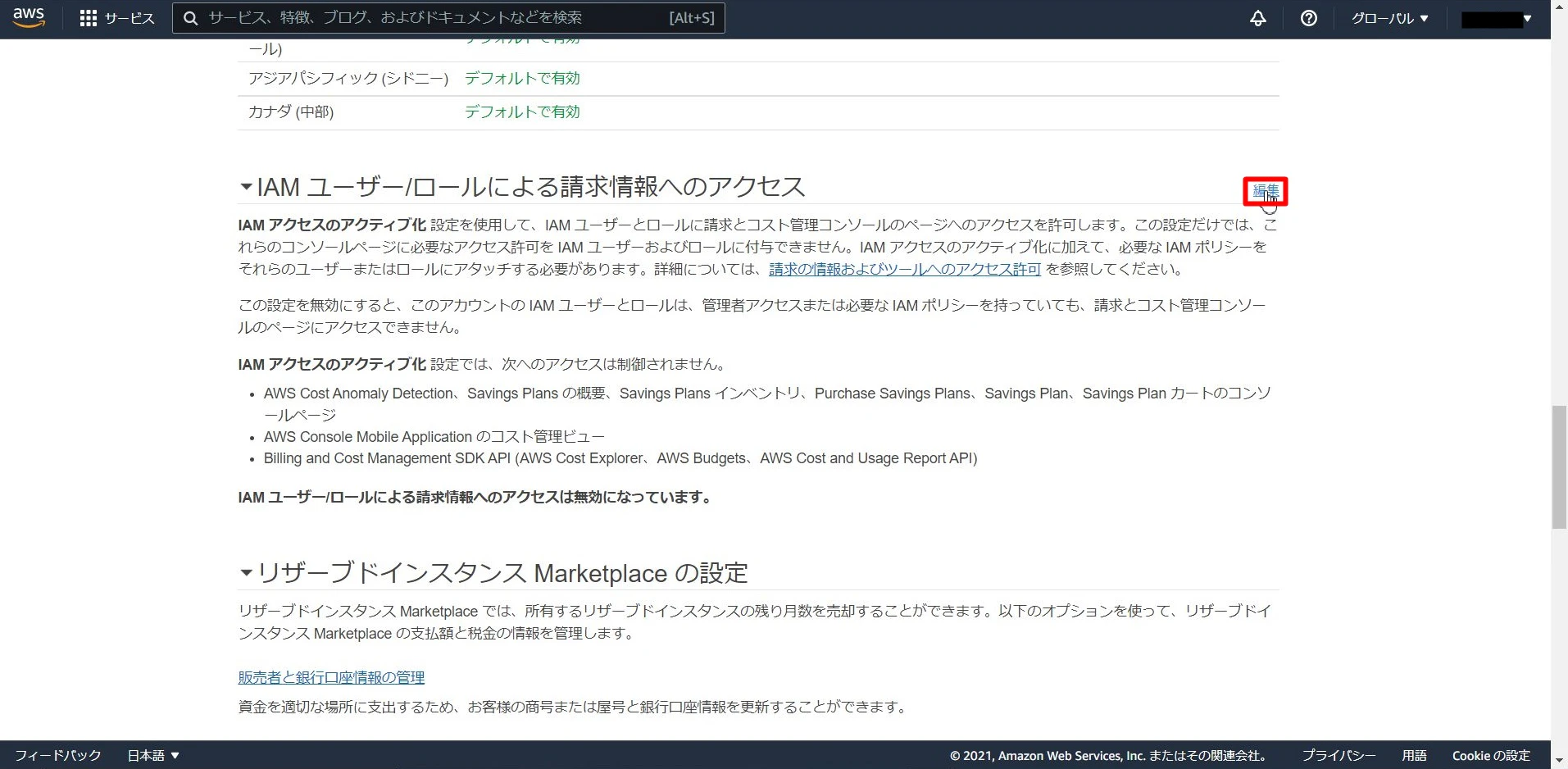Screen dimensions: 1568x769
Task: Click the 編集 link for IAM access
Action: [x=1266, y=191]
